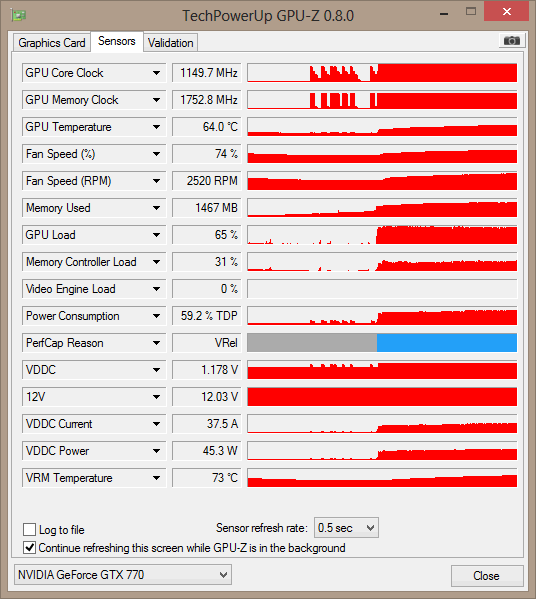Click the GPU-Z app icon in title bar
This screenshot has width=536, height=599.
18,15
